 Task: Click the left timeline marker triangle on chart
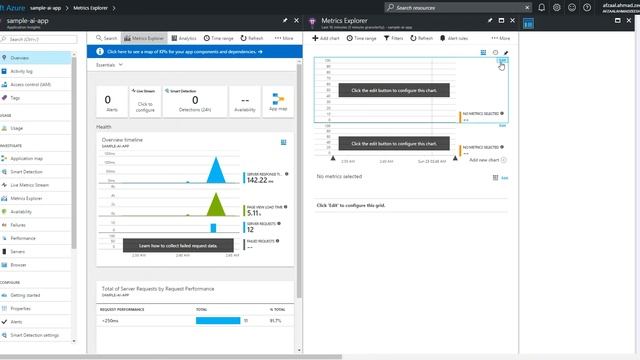point(333,158)
